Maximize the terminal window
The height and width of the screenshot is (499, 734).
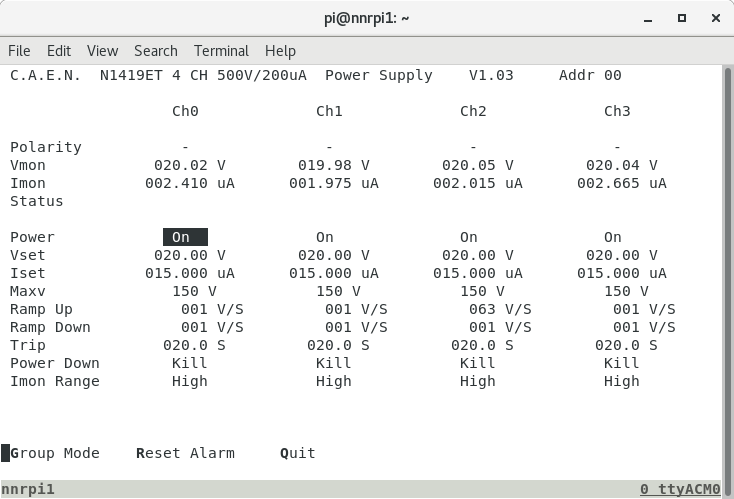coord(682,18)
